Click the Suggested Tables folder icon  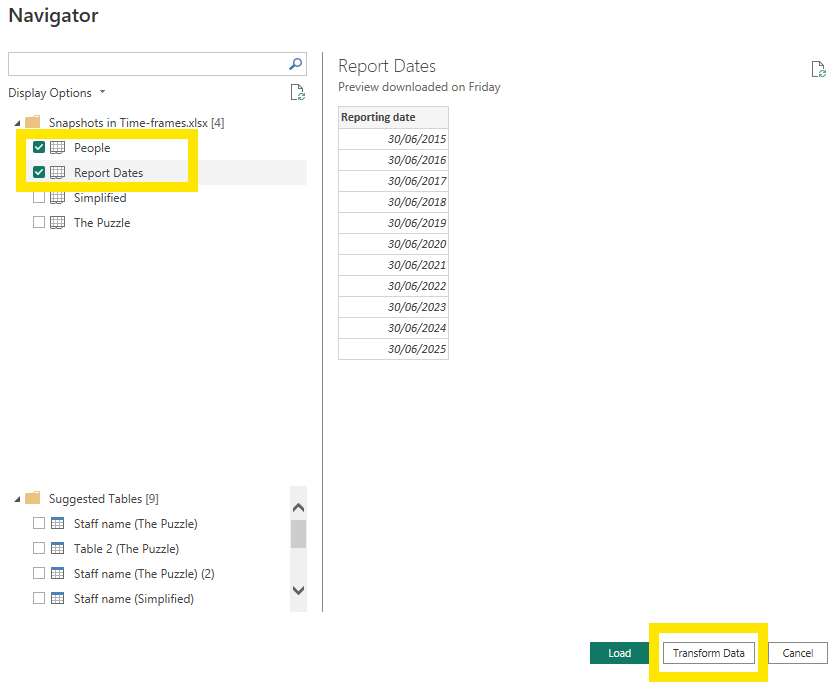(32, 498)
